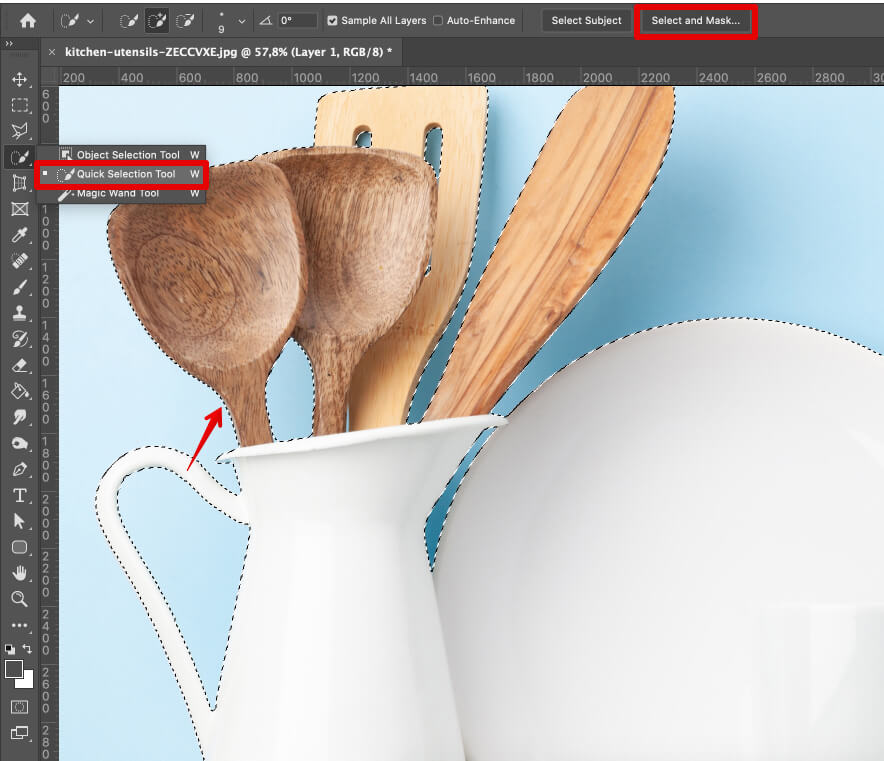Click the foreground color swatch
This screenshot has width=884, height=761.
[x=14, y=671]
